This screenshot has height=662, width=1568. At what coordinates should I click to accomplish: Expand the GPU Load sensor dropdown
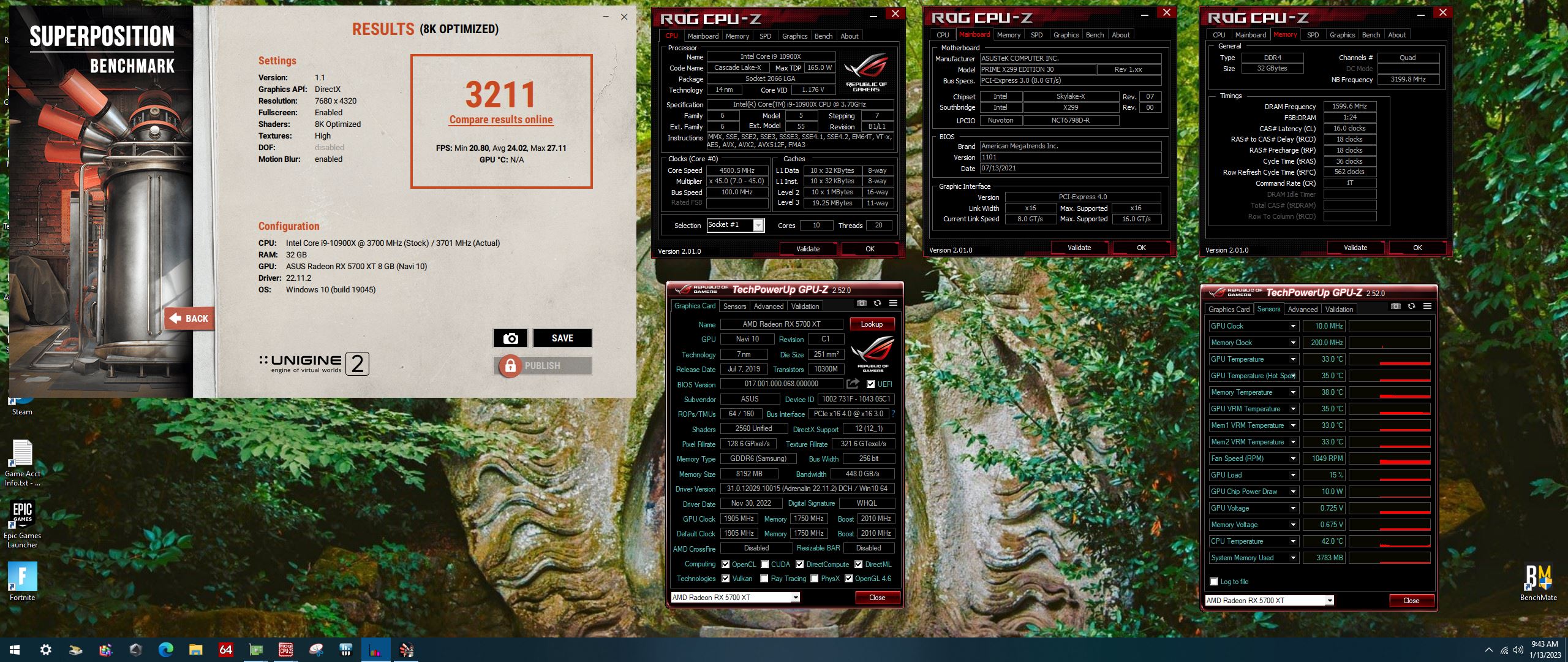pos(1293,475)
